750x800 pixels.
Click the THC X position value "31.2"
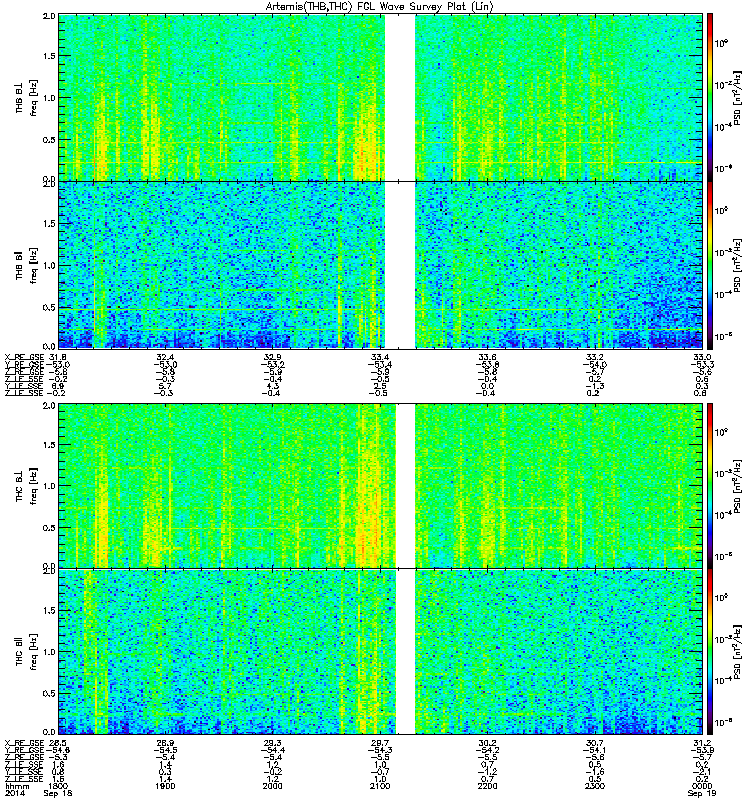tap(702, 743)
